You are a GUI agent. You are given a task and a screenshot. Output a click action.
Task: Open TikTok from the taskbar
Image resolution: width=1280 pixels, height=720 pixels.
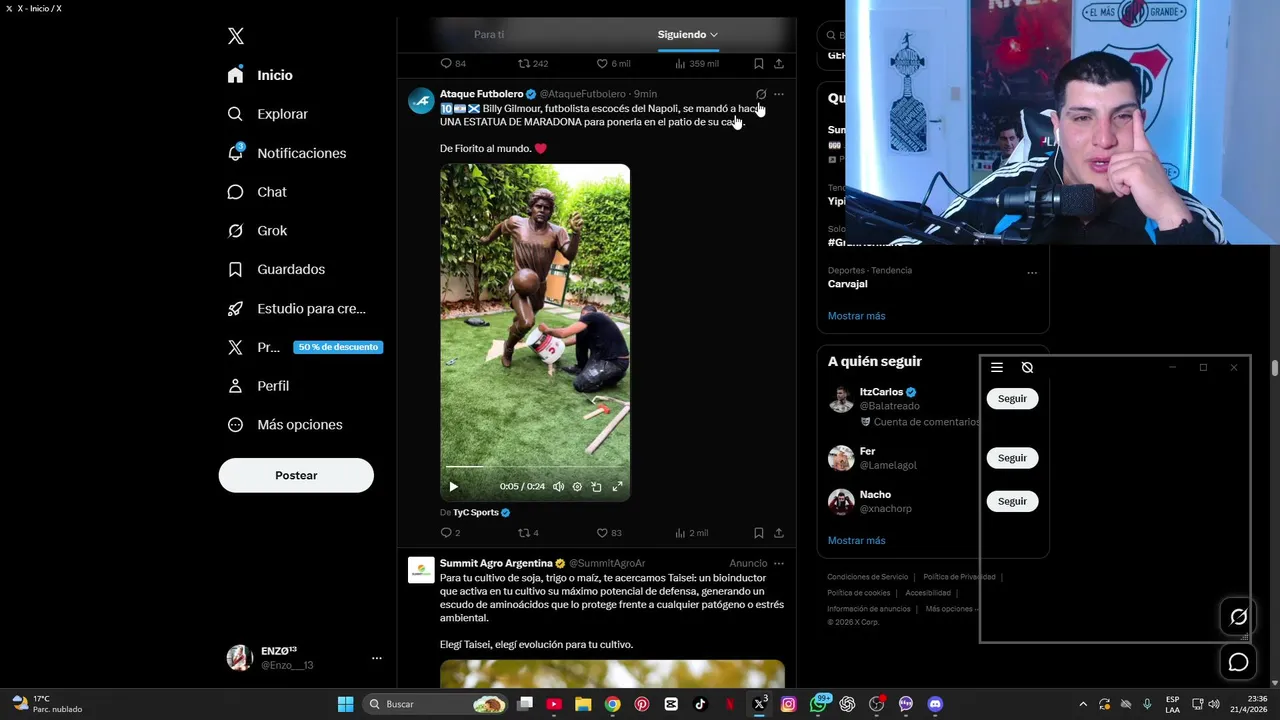700,704
